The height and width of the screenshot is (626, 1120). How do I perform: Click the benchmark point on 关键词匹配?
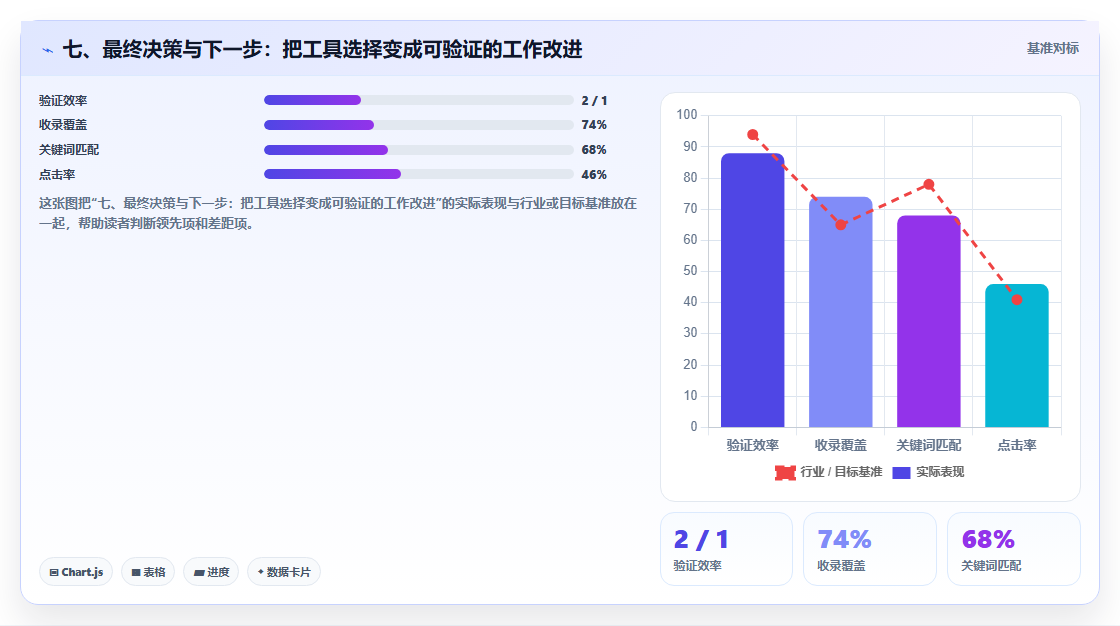pyautogui.click(x=929, y=184)
